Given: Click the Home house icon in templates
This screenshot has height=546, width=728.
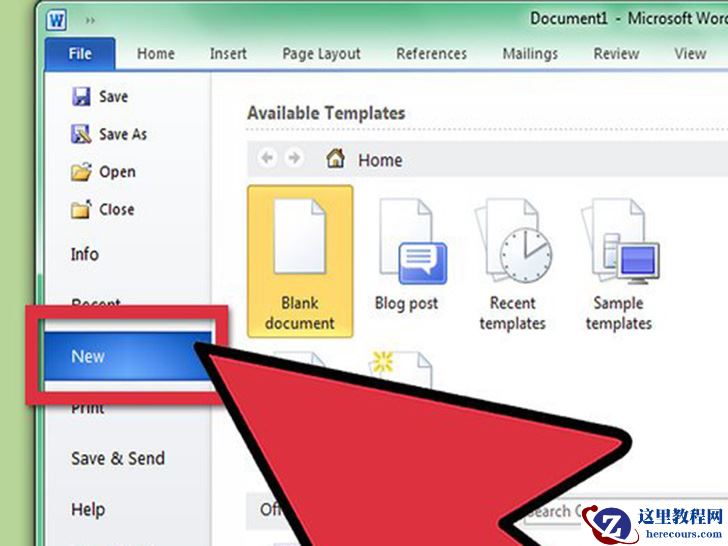Looking at the screenshot, I should coord(335,158).
